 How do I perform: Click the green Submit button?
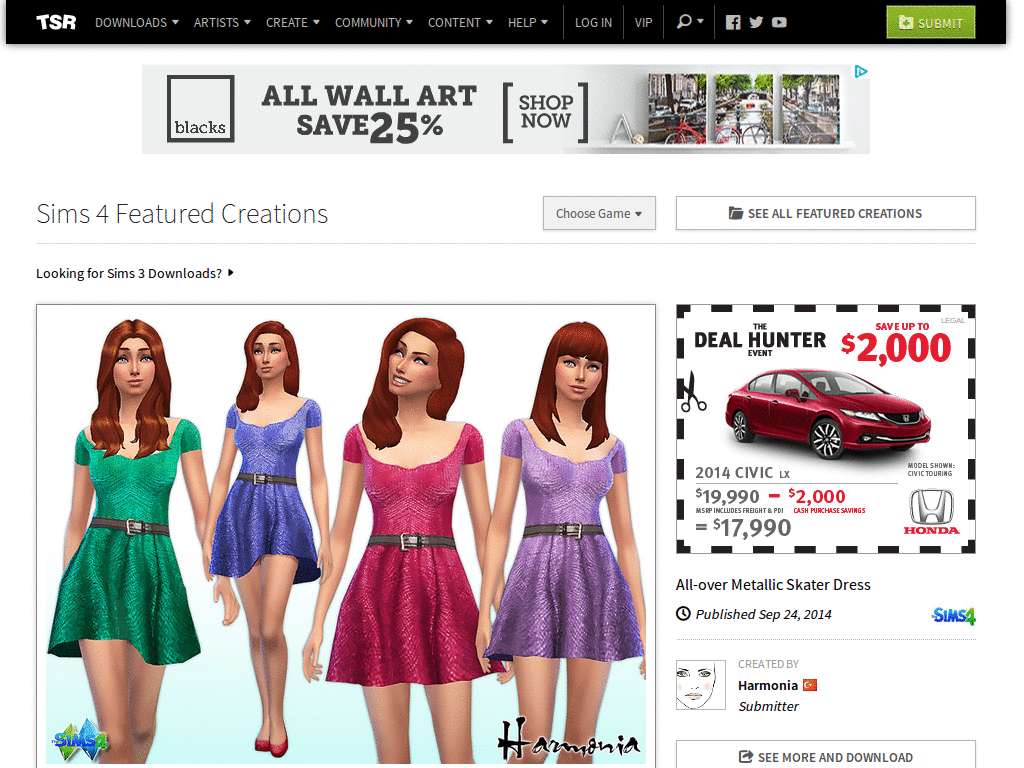click(x=931, y=22)
